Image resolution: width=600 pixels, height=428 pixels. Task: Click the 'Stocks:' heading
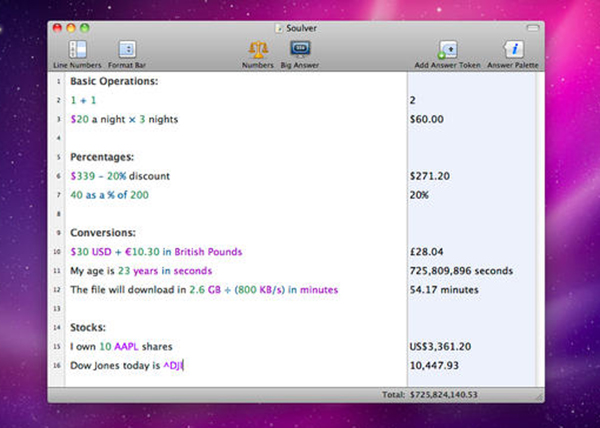pos(88,327)
